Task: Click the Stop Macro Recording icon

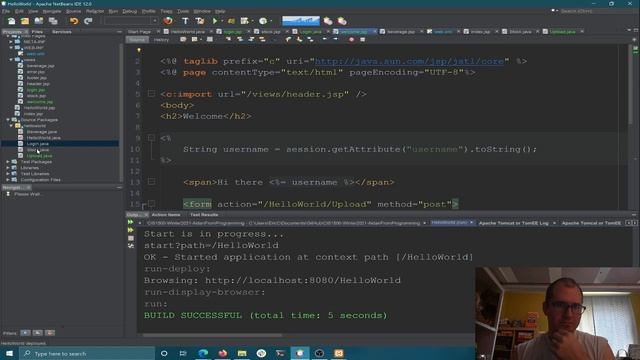Action: pos(362,40)
